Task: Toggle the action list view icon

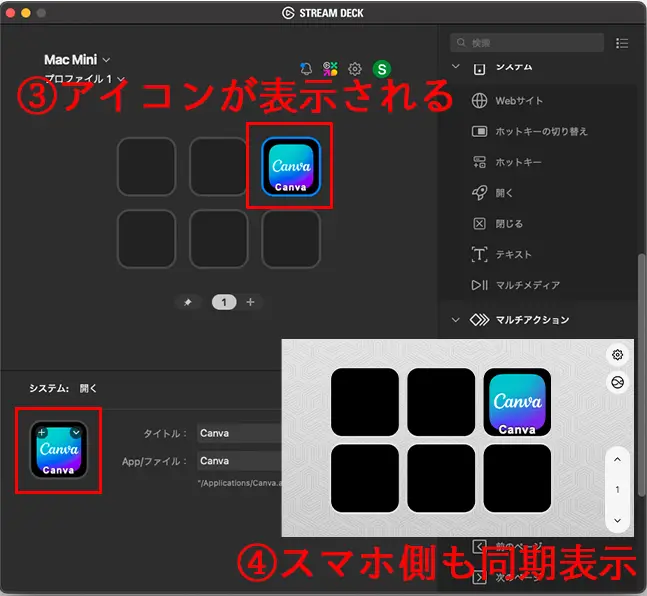Action: 622,43
